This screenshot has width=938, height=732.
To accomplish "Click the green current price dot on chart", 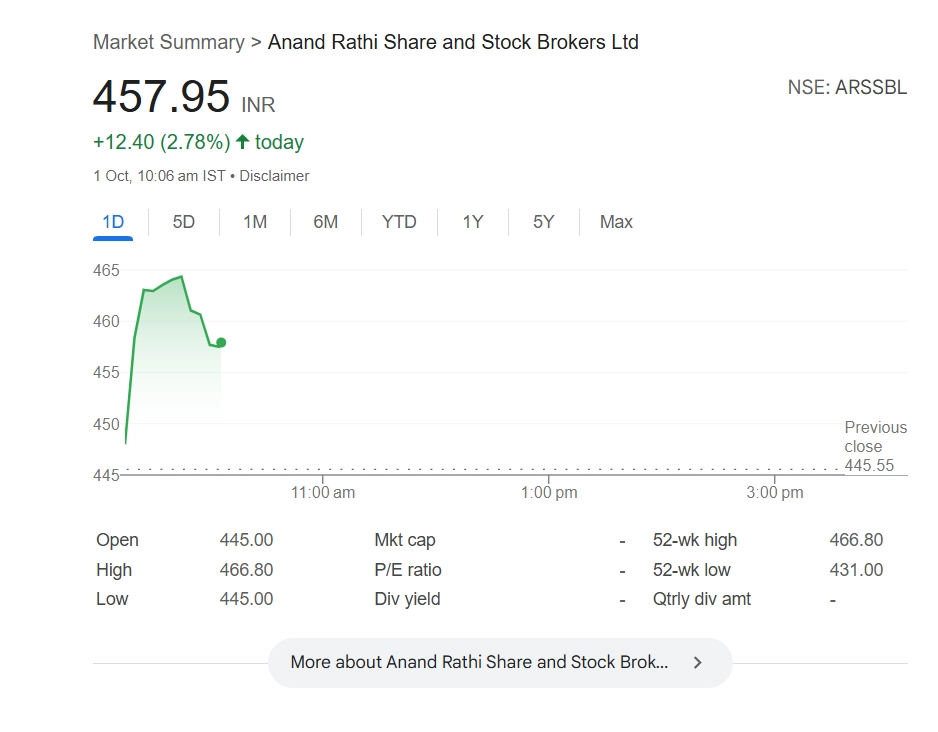I will [221, 342].
